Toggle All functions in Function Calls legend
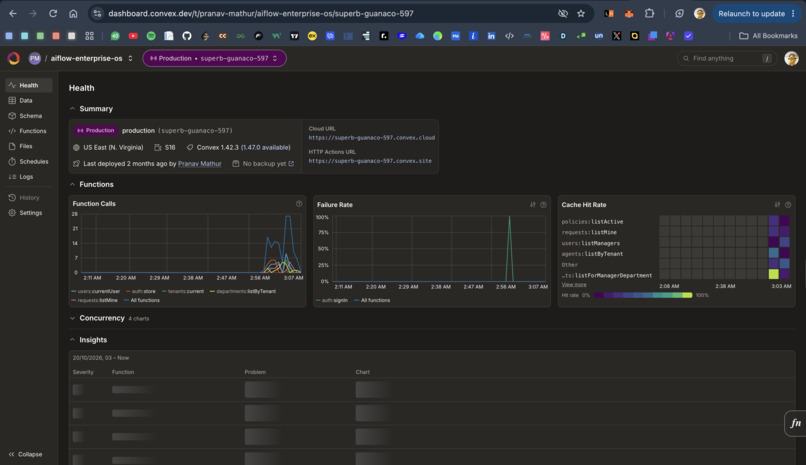 (142, 301)
